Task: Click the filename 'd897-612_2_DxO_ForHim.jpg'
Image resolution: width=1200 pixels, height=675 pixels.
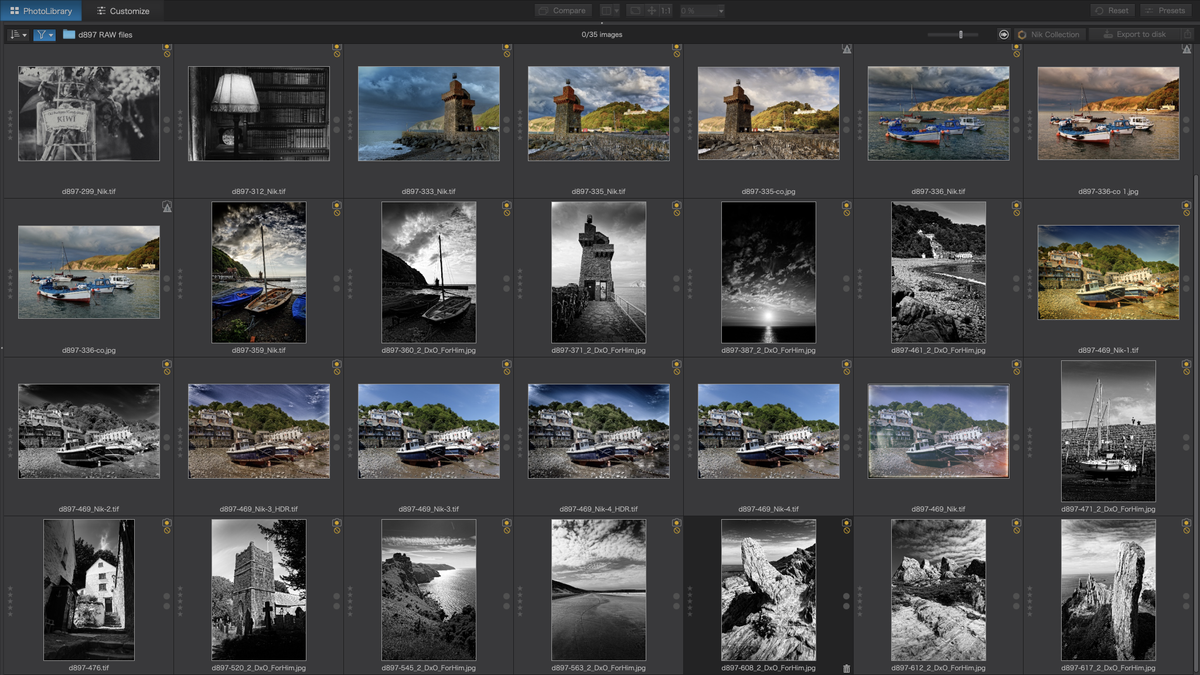Action: 939,667
